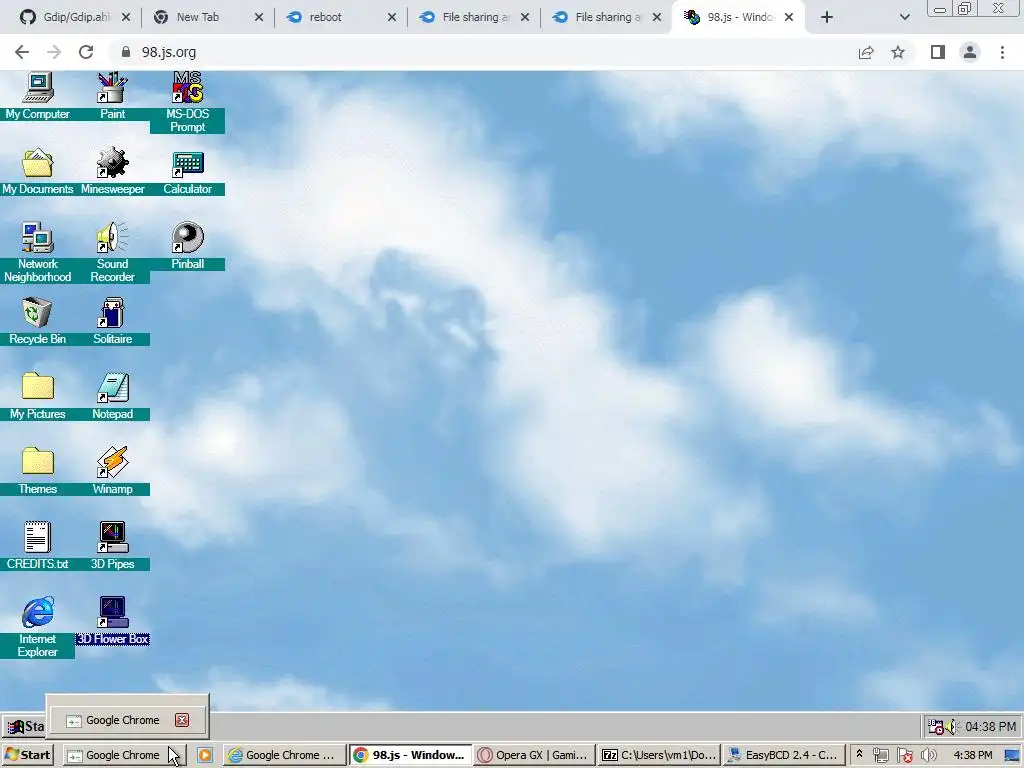
Task: Expand hidden system tray icons chevron
Action: 859,754
